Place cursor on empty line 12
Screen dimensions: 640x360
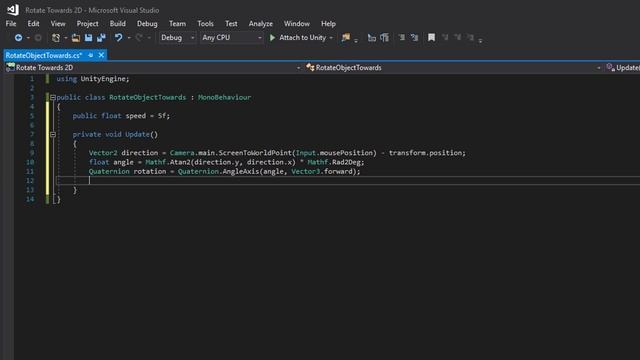pyautogui.click(x=348, y=180)
